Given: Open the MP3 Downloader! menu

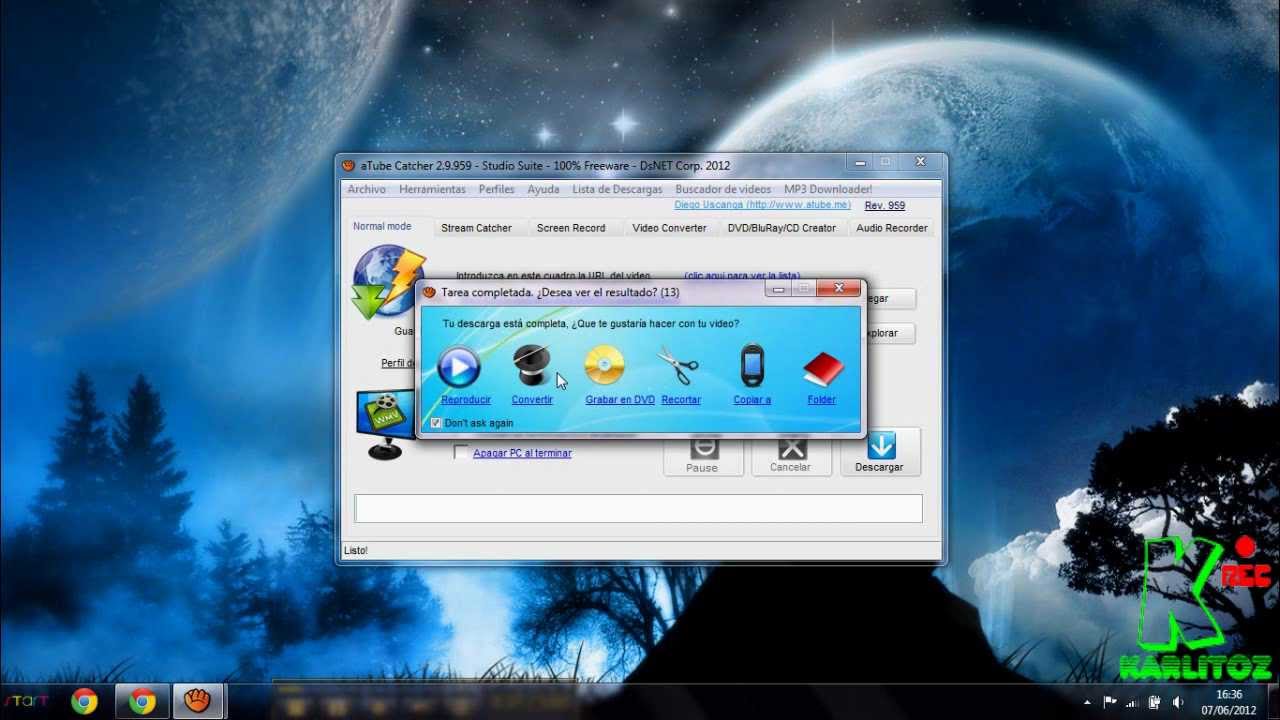Looking at the screenshot, I should click(828, 189).
